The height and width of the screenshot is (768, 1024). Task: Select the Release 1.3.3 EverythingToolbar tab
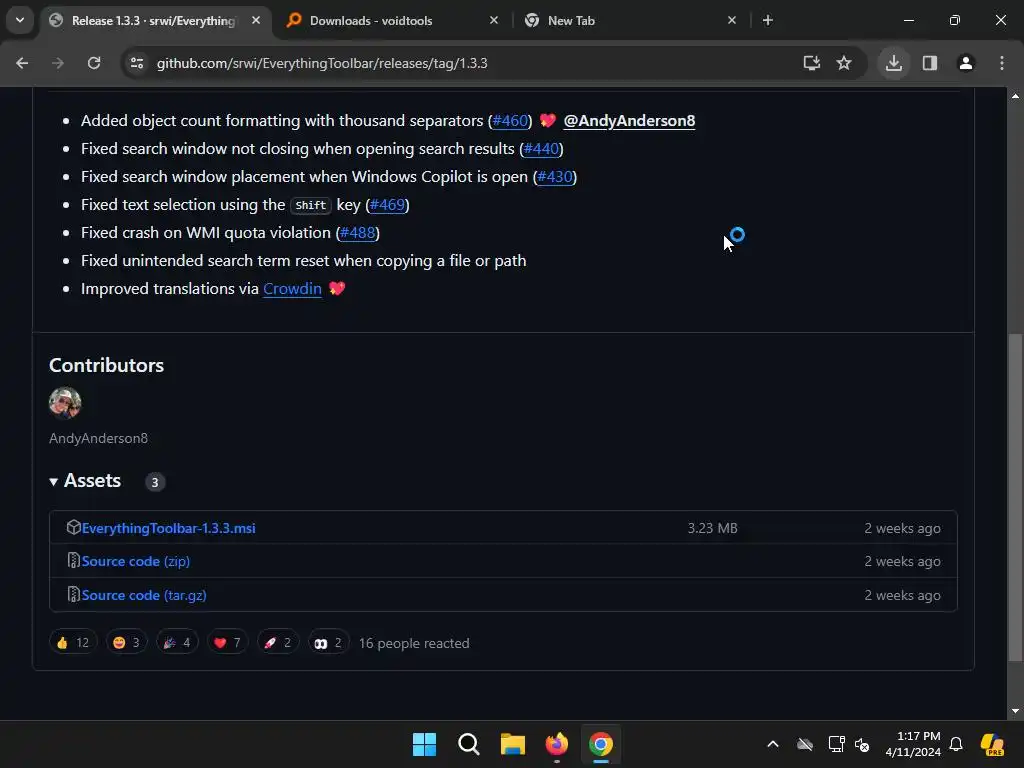155,20
